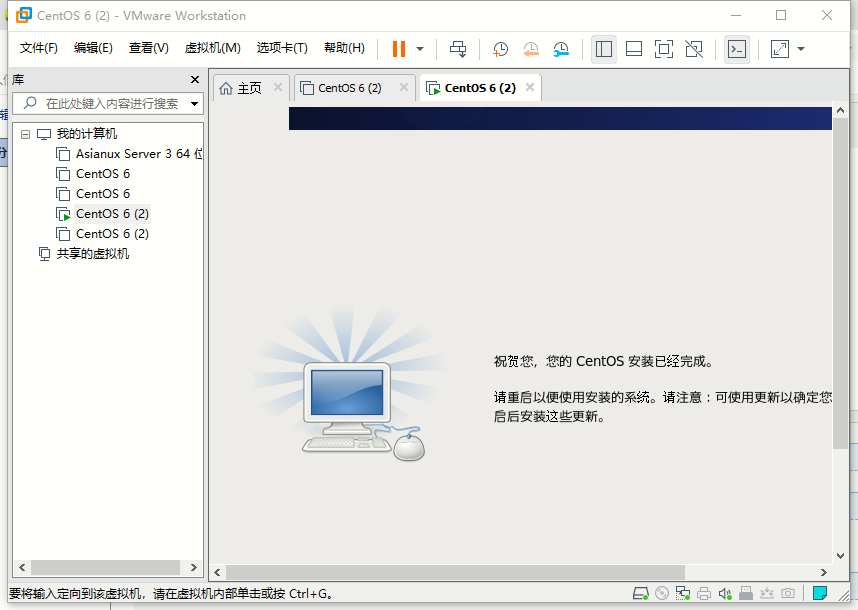Click the status bar Ctrl+G hint text
This screenshot has height=610, width=858.
171,594
